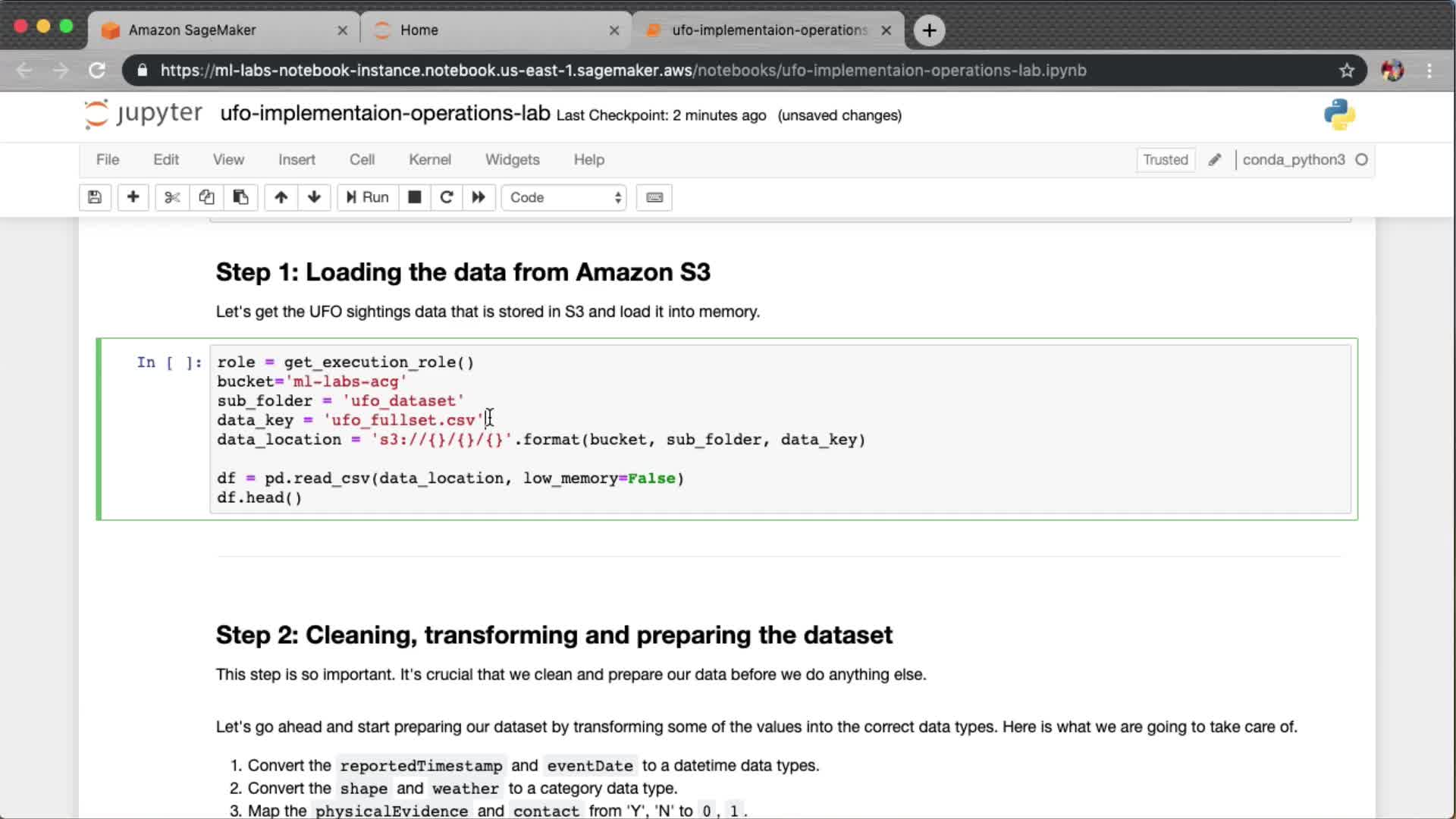Restart and run all fast-forward icon
Screen dimensions: 1456x819
pyautogui.click(x=479, y=197)
